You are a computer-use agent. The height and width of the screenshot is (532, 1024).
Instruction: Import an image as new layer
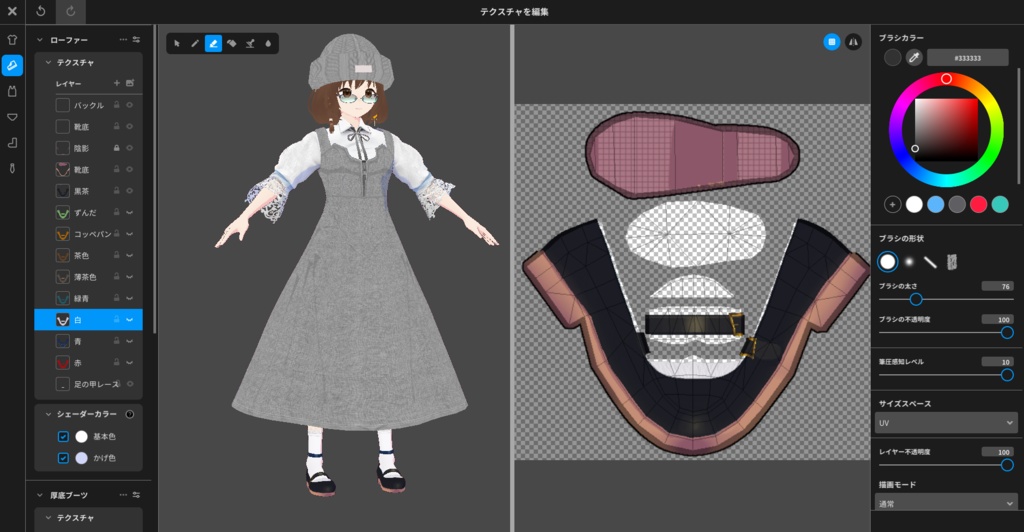(x=130, y=83)
